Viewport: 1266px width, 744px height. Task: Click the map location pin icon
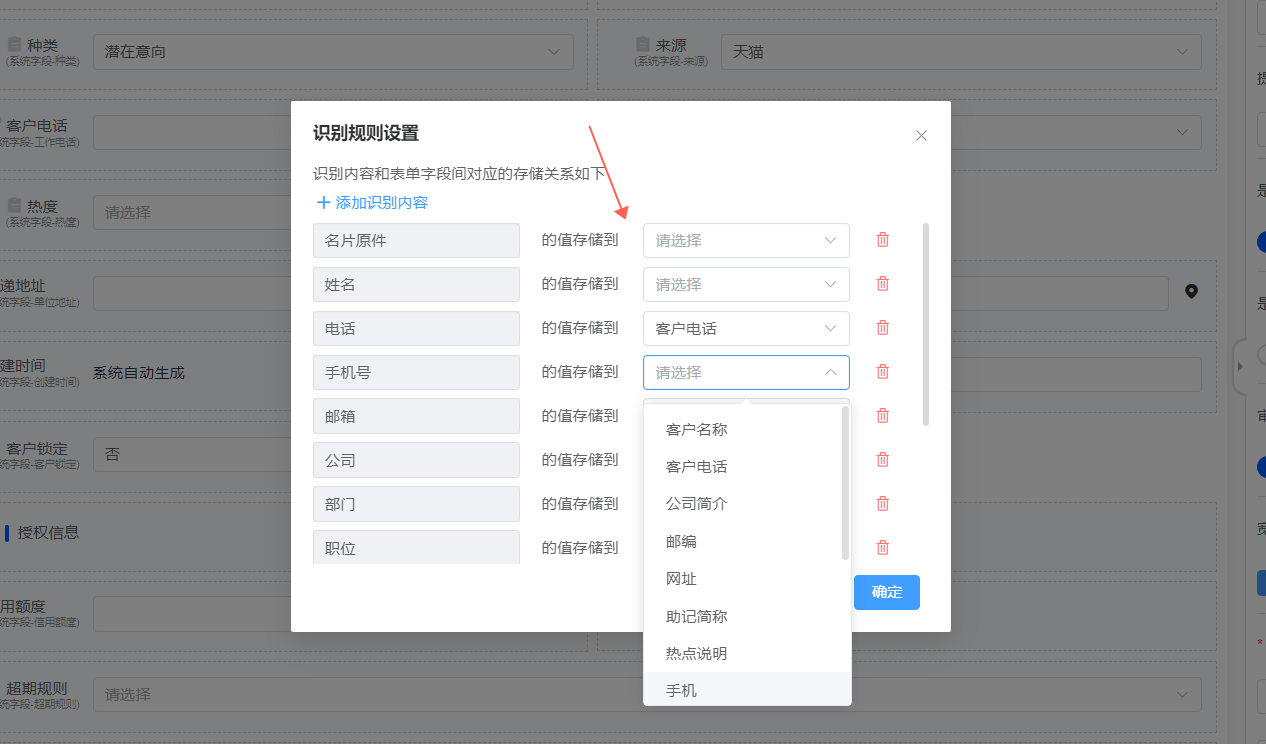coord(1191,291)
